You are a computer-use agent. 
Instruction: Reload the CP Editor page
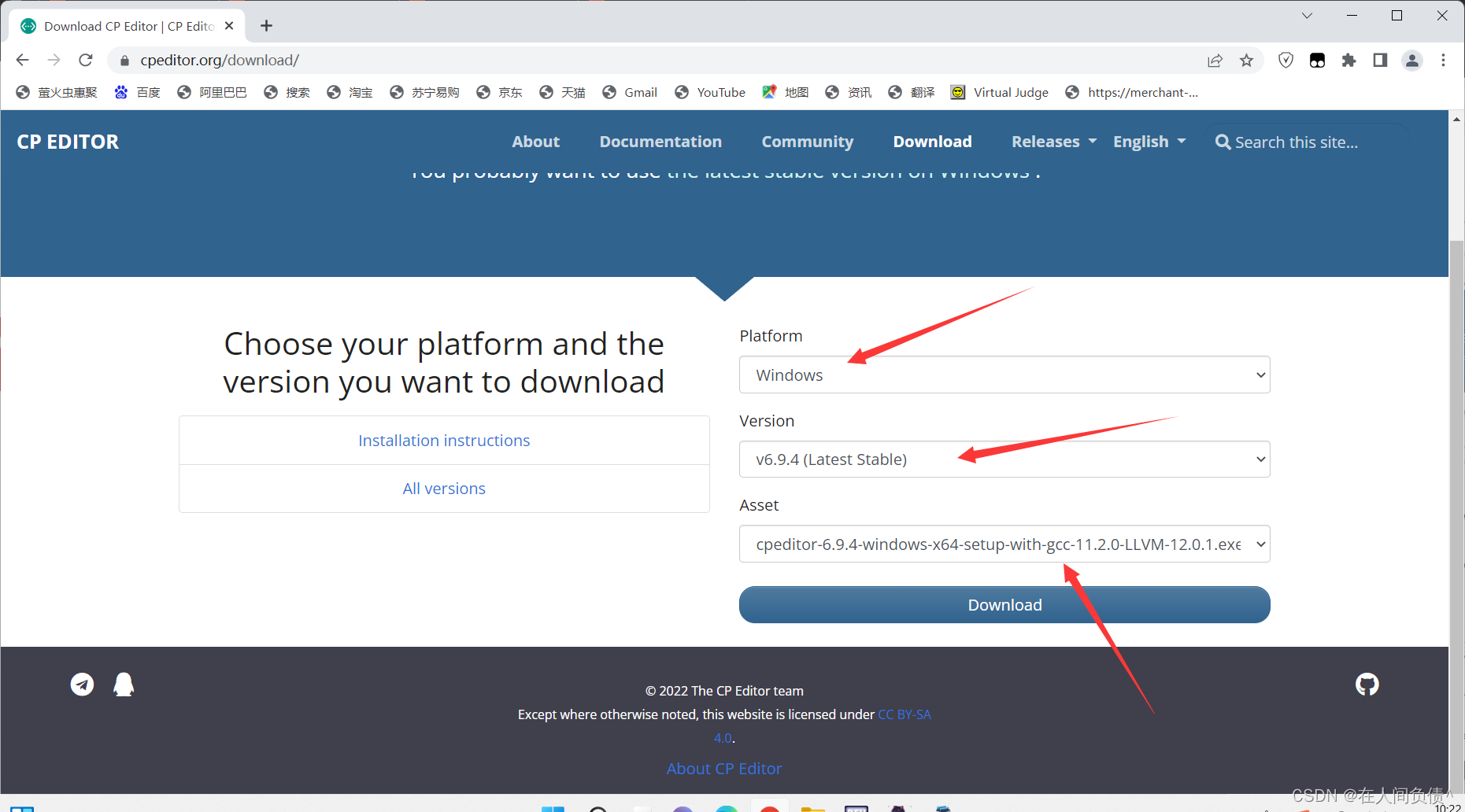coord(86,60)
